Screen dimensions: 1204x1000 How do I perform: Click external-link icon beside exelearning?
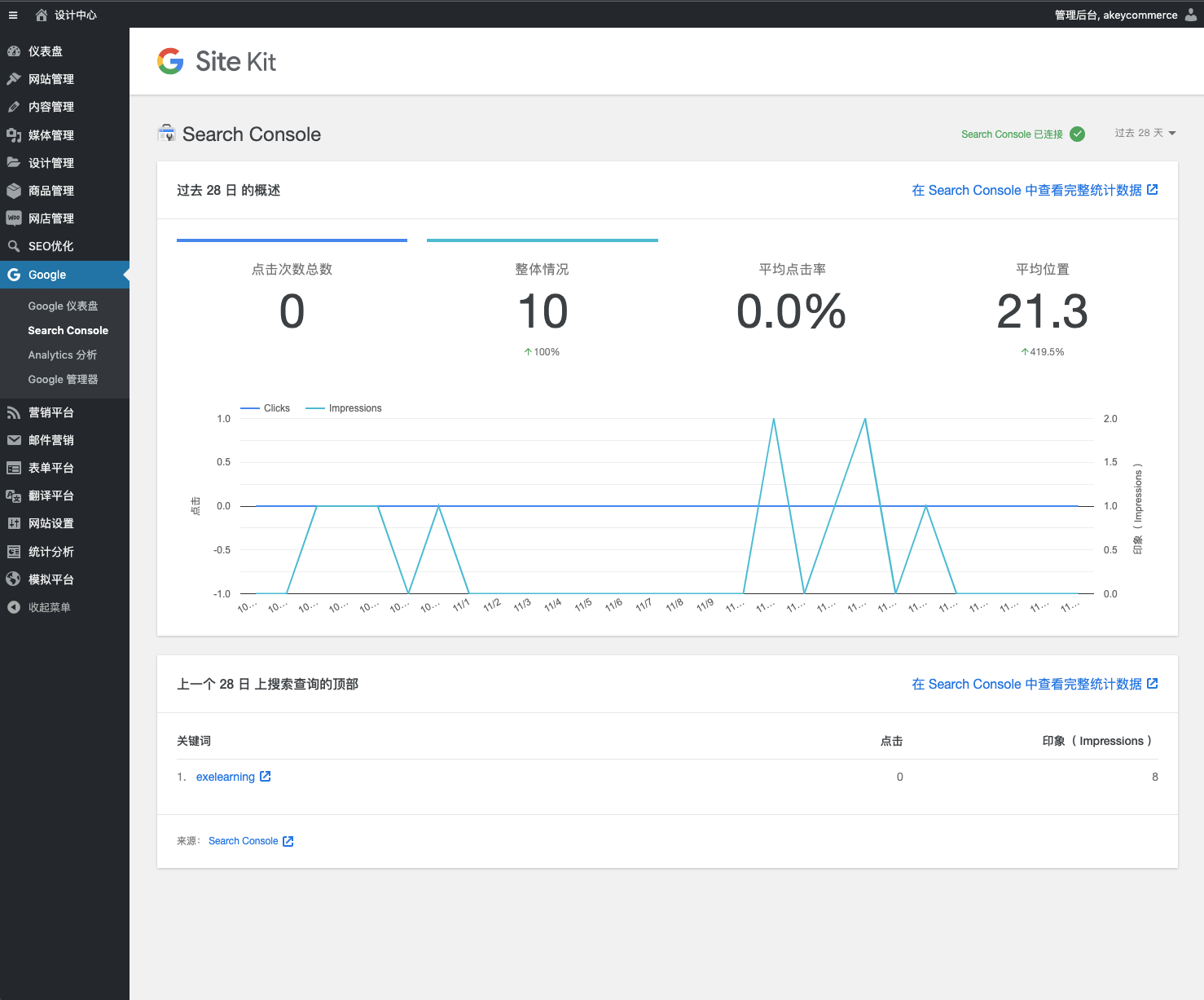tap(266, 777)
